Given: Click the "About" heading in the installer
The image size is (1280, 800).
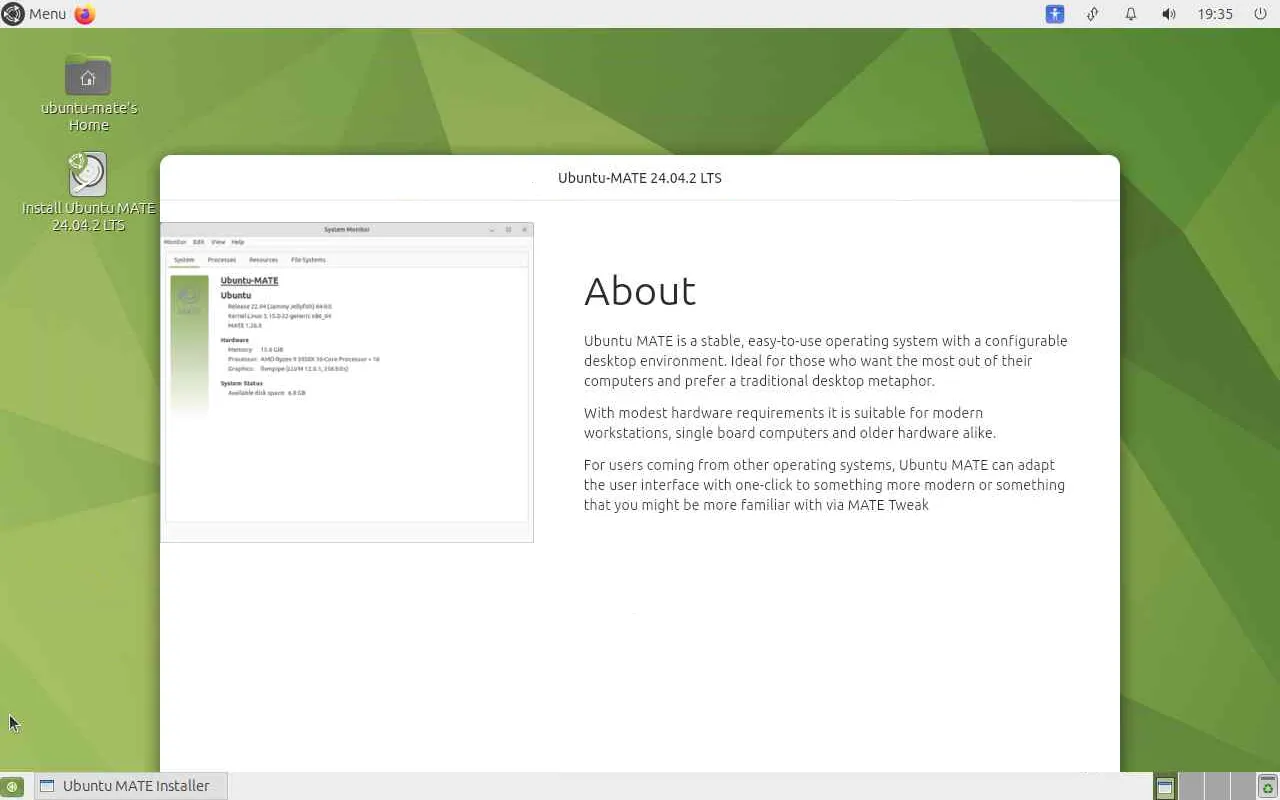Looking at the screenshot, I should (640, 291).
